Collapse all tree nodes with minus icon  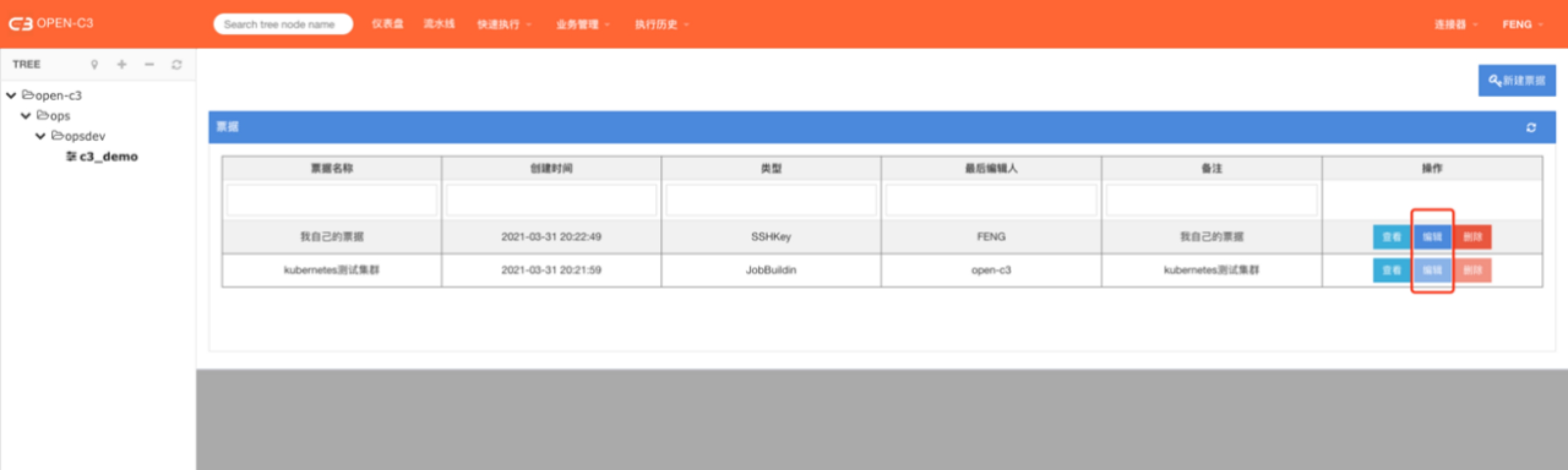pos(149,64)
